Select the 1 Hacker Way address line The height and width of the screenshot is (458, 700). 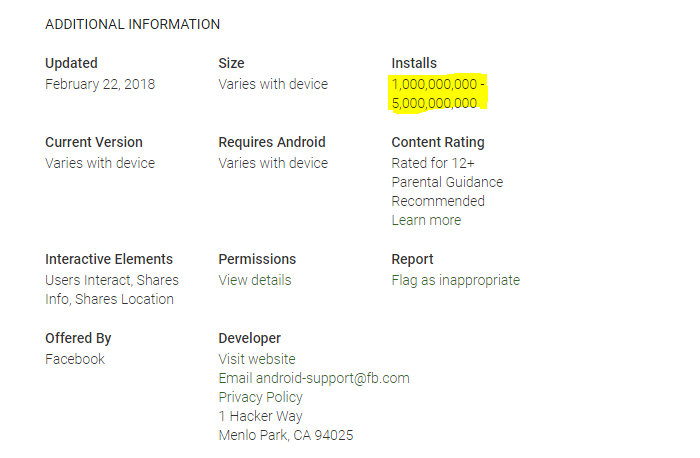(x=261, y=416)
